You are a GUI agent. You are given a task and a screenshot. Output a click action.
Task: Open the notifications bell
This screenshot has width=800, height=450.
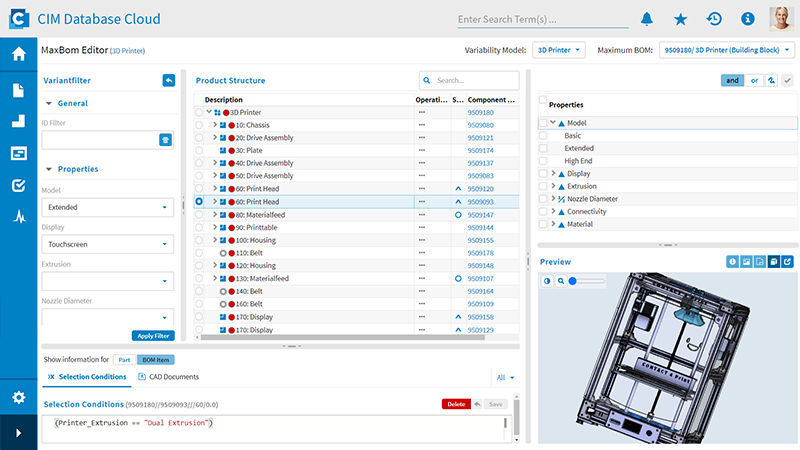(648, 19)
